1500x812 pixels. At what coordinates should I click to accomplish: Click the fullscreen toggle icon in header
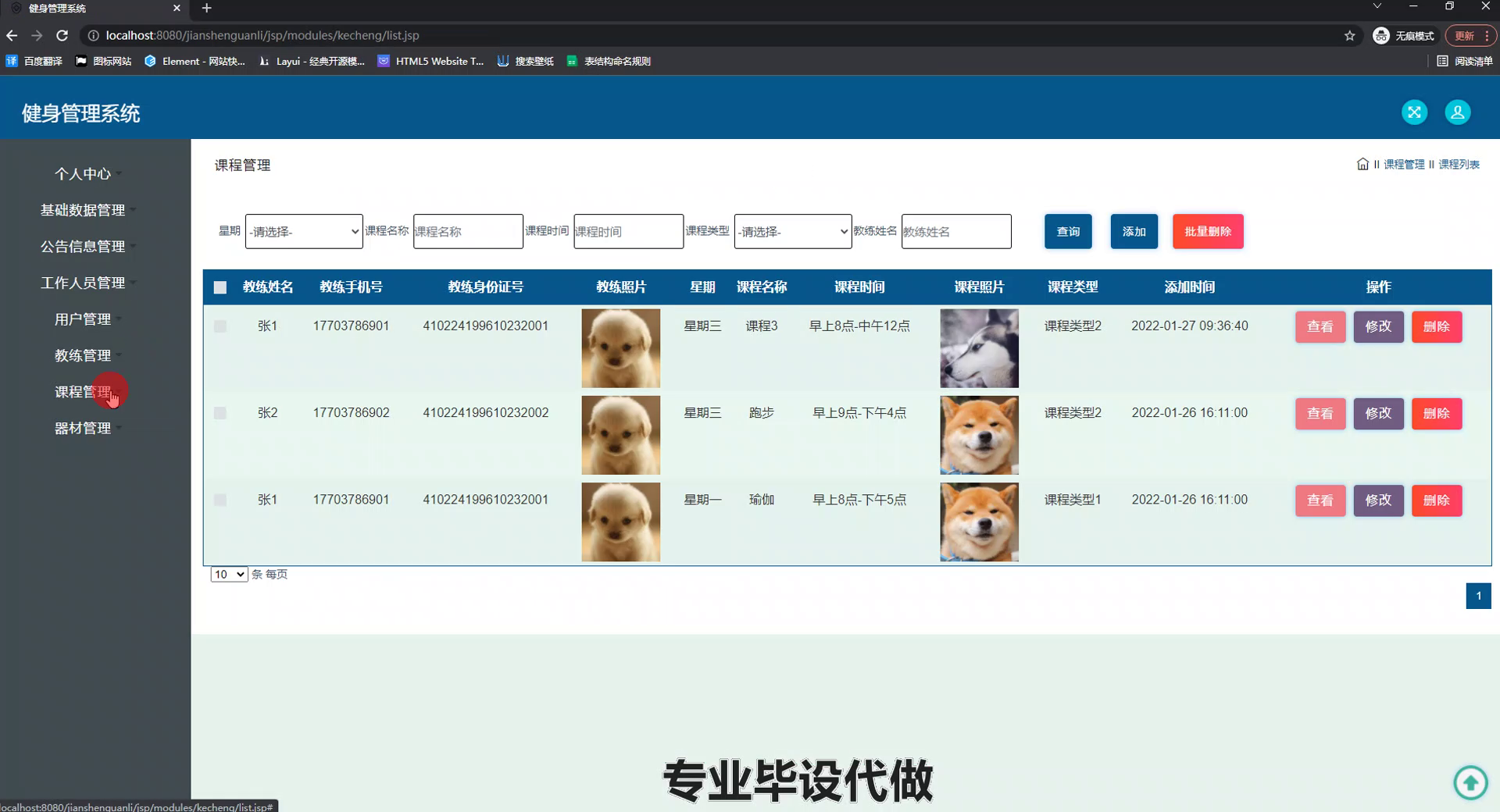coord(1414,112)
